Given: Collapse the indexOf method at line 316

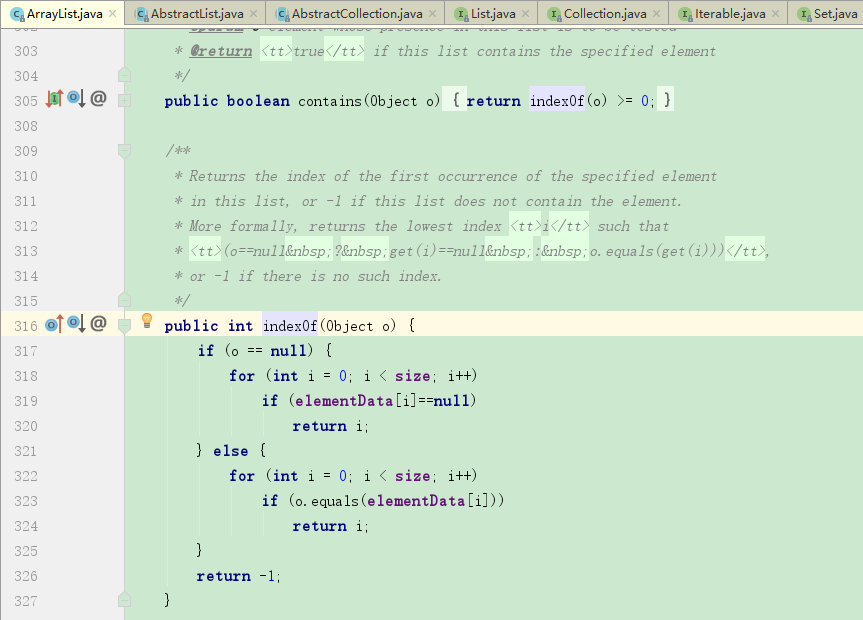Looking at the screenshot, I should pos(124,326).
